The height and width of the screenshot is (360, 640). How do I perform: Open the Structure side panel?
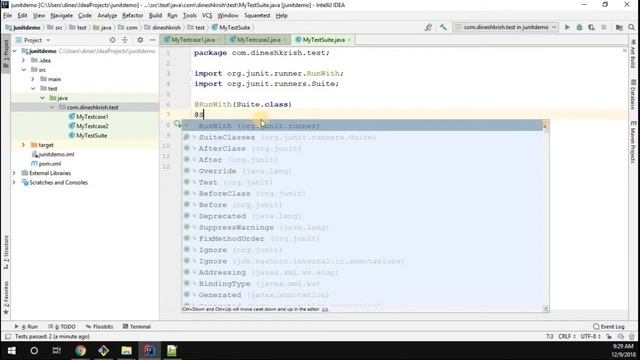(6, 252)
